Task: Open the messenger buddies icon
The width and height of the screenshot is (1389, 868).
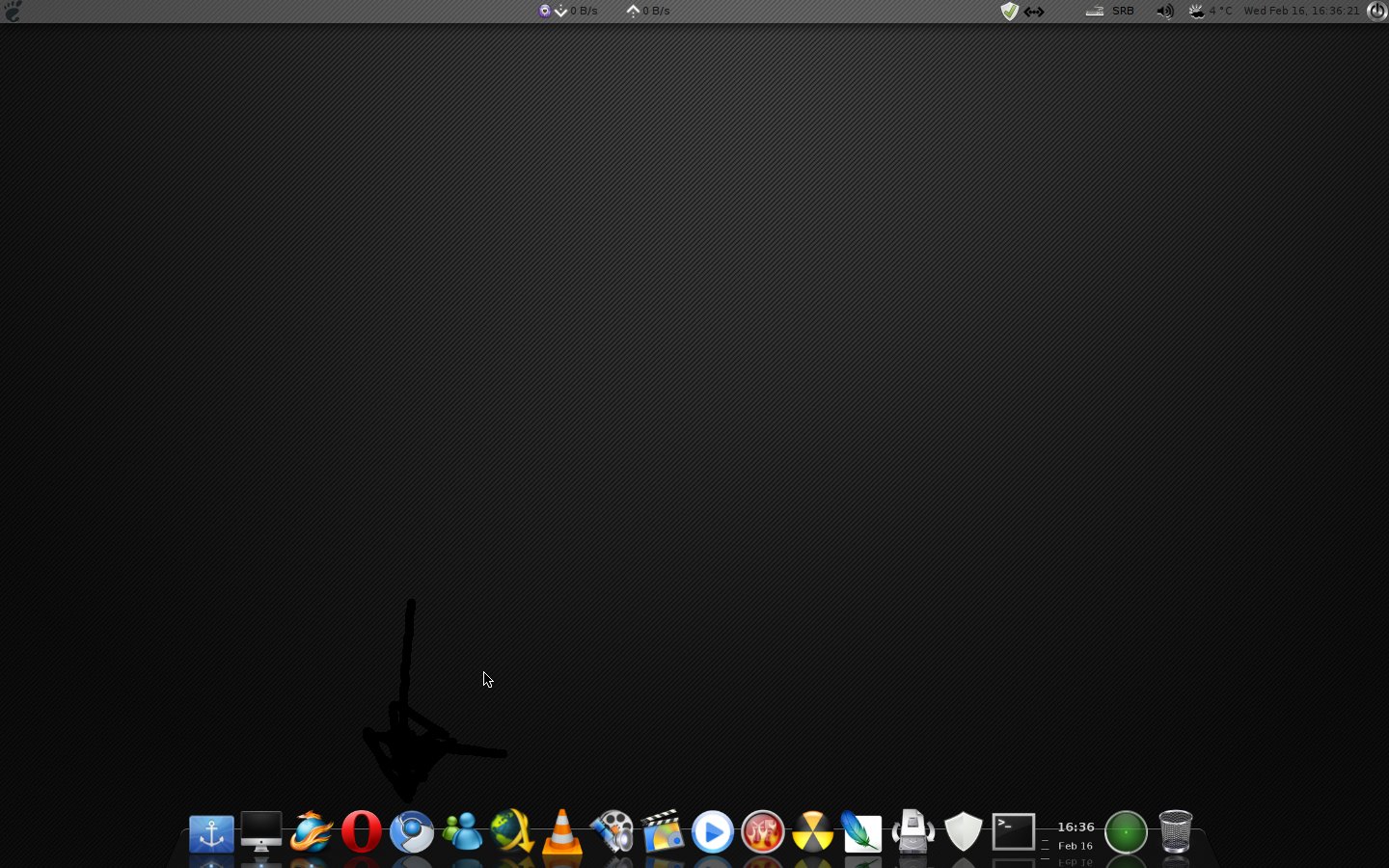Action: [462, 832]
